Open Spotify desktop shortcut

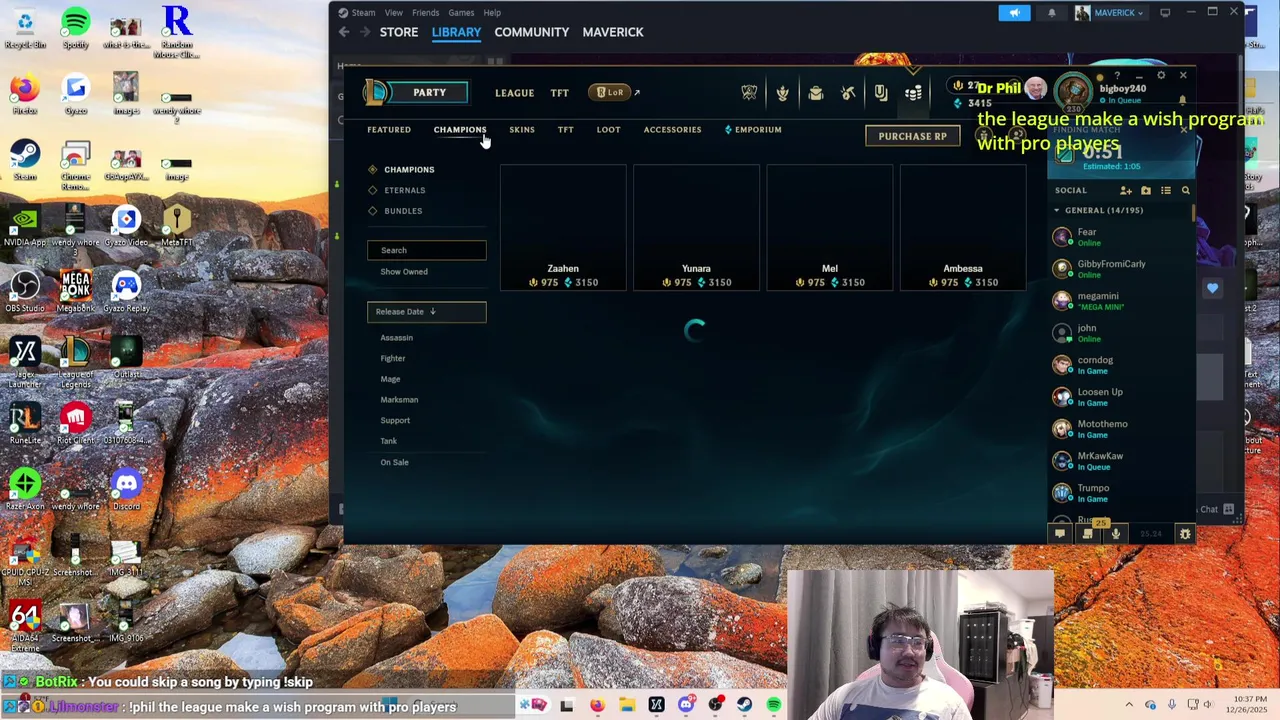(x=75, y=28)
